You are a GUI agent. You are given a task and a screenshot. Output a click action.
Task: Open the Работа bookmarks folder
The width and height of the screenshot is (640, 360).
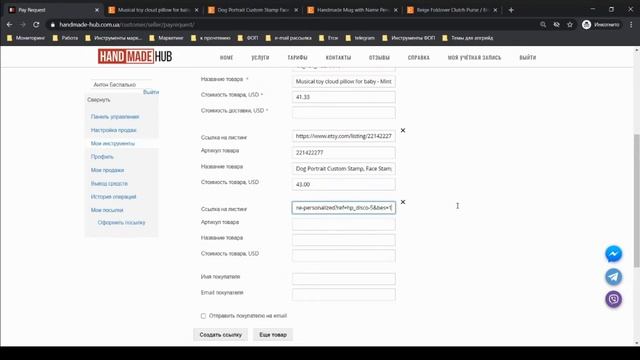tap(65, 38)
